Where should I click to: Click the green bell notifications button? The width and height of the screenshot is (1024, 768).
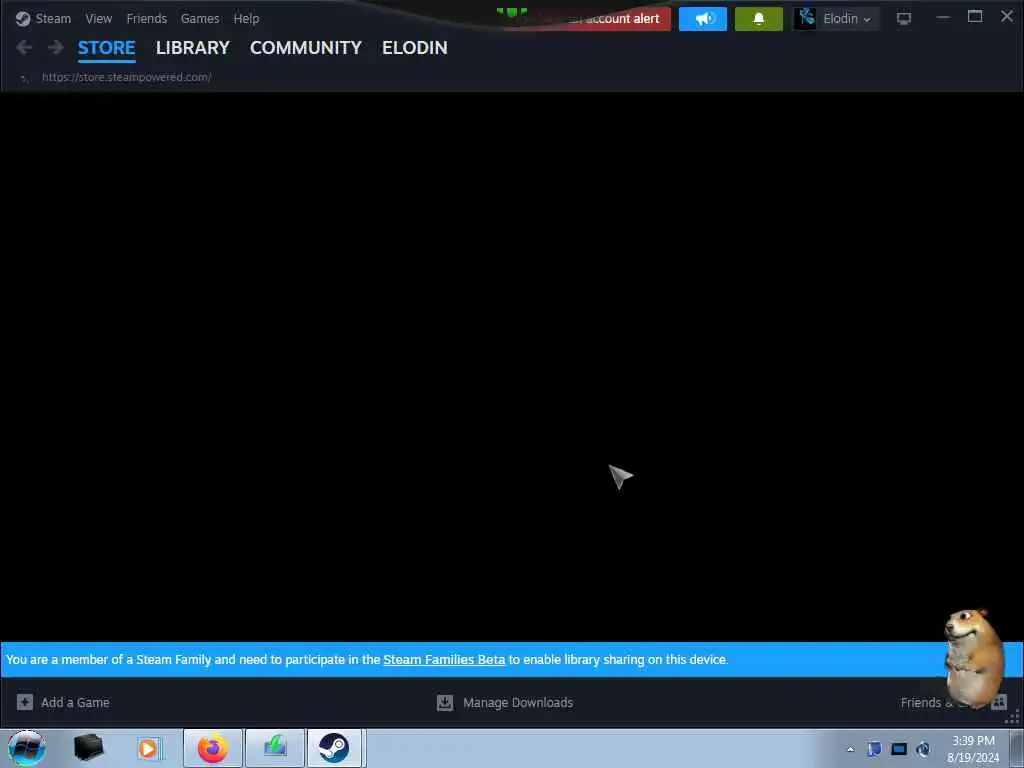[758, 19]
